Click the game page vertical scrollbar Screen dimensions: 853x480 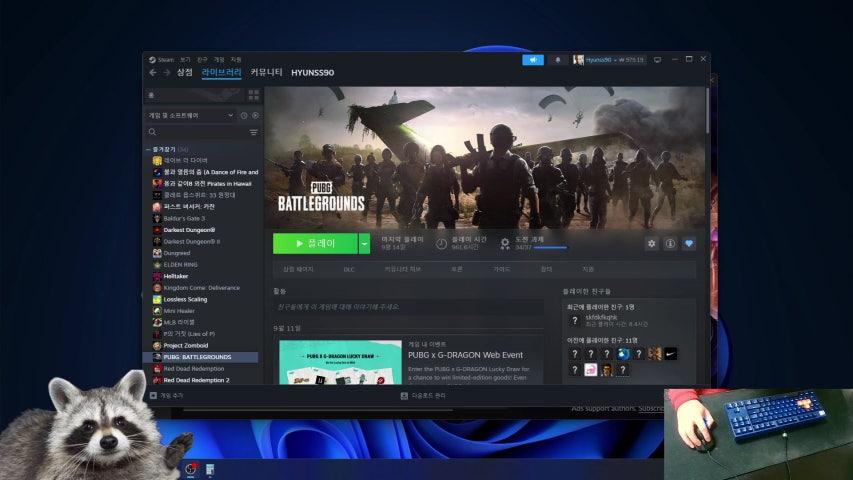pyautogui.click(x=707, y=112)
